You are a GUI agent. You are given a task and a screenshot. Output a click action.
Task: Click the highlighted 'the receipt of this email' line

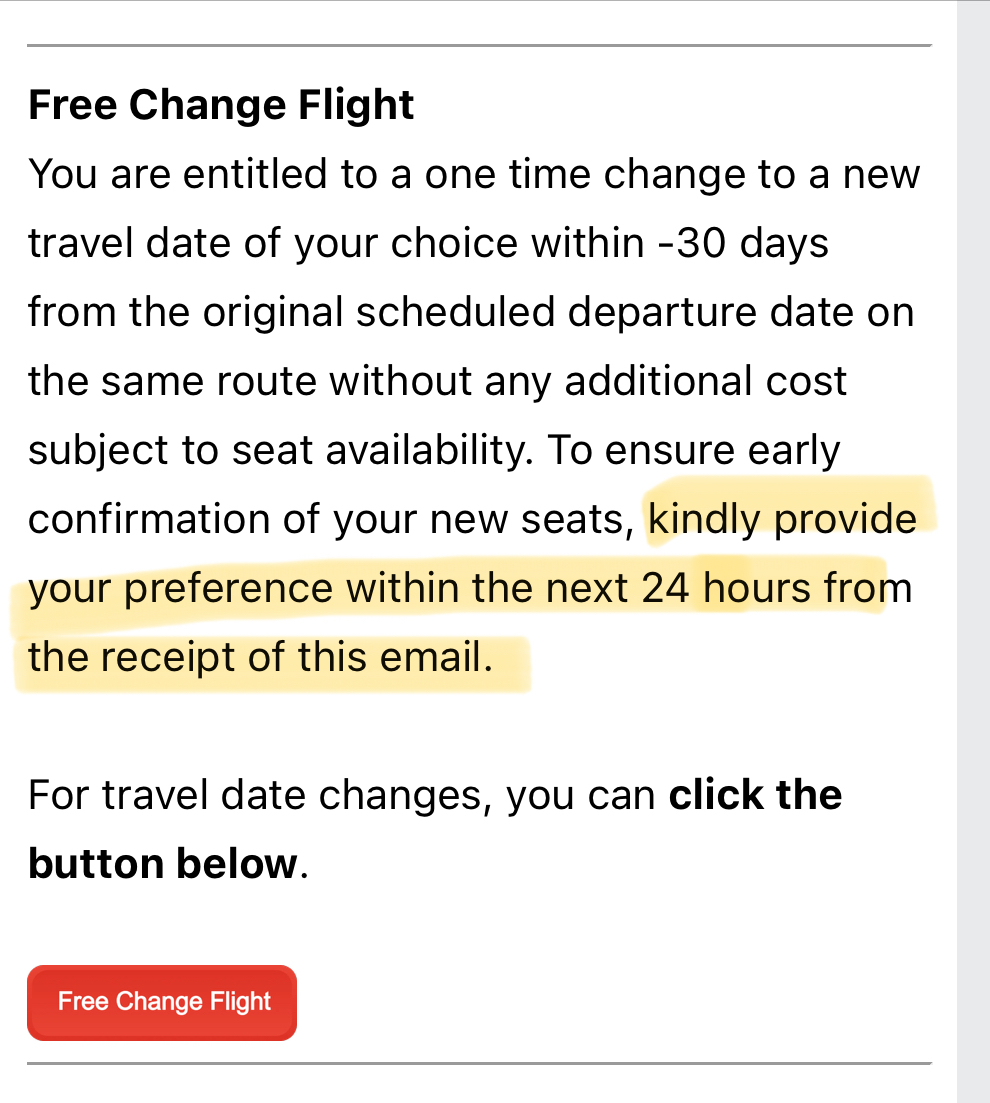[260, 658]
